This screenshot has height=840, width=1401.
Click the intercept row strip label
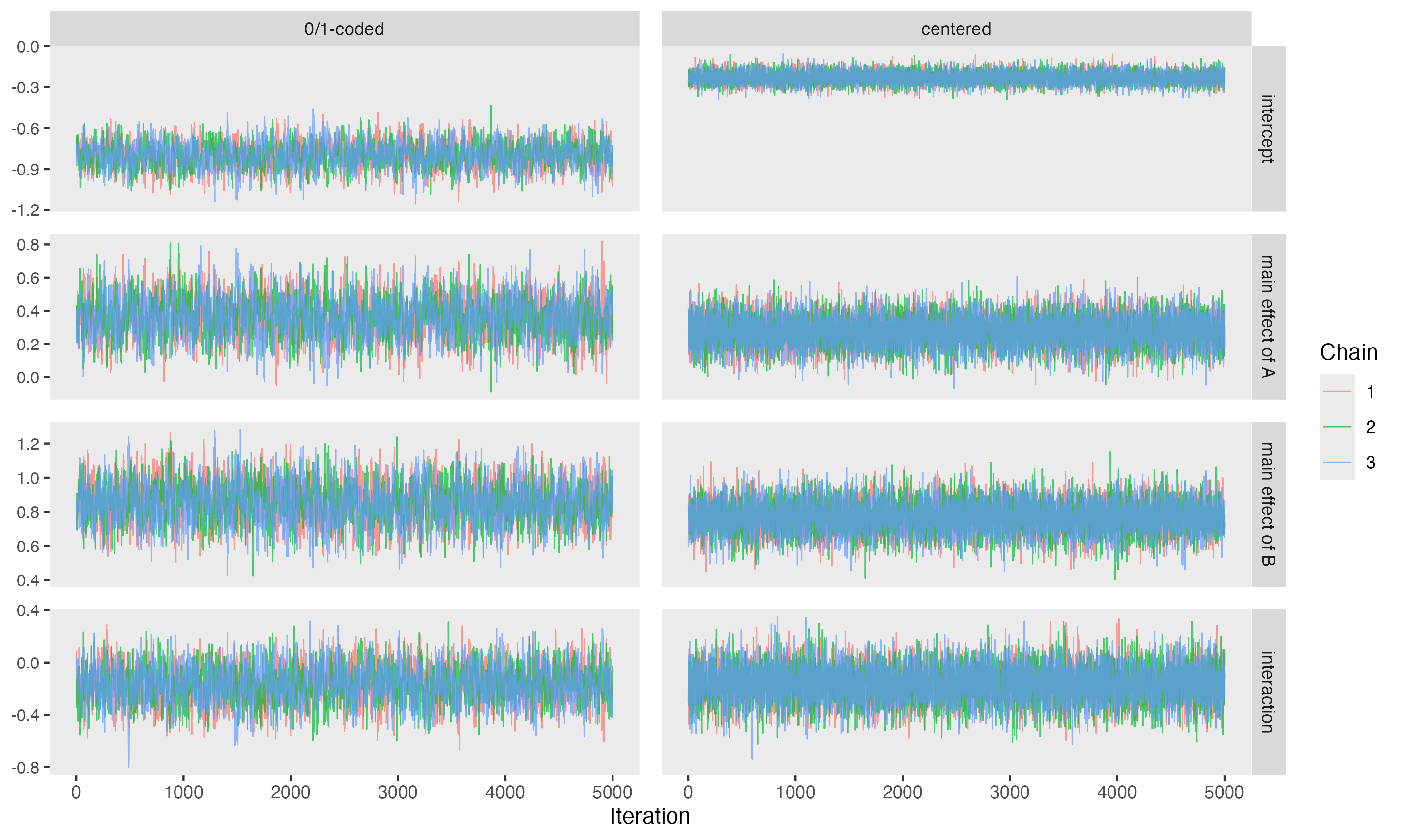[1268, 128]
